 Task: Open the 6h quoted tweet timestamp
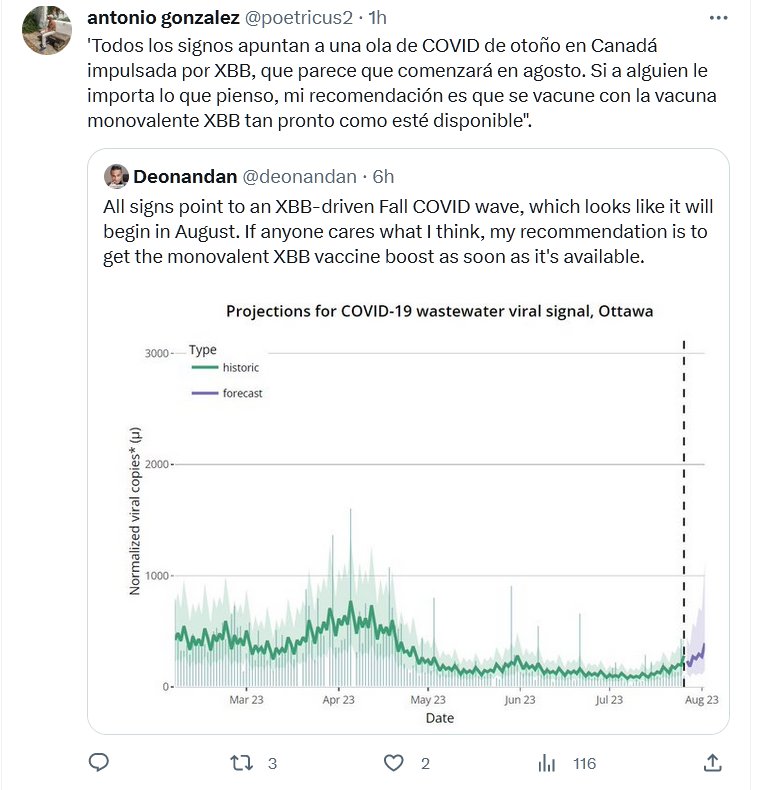[383, 176]
